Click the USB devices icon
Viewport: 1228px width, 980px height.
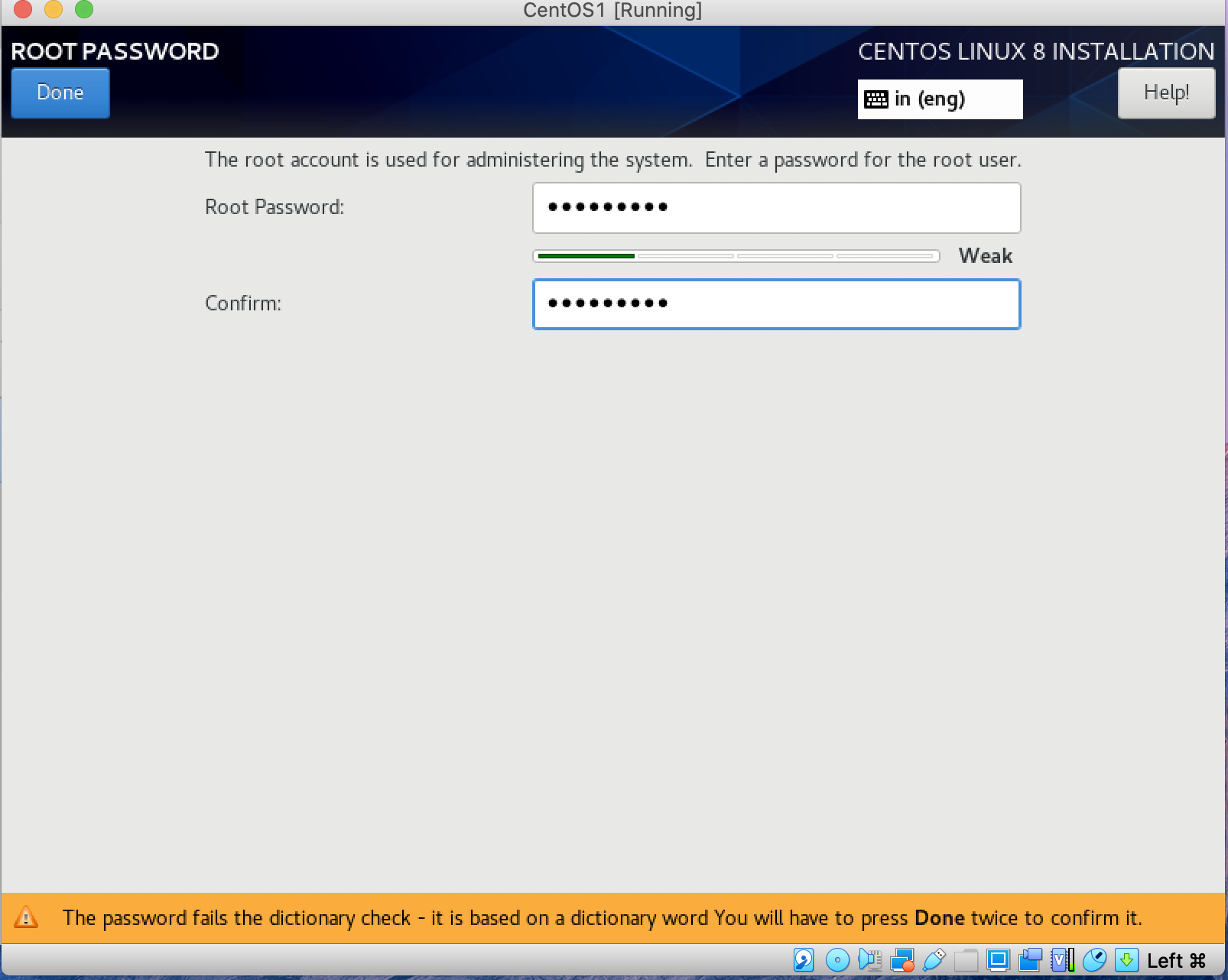[x=934, y=960]
